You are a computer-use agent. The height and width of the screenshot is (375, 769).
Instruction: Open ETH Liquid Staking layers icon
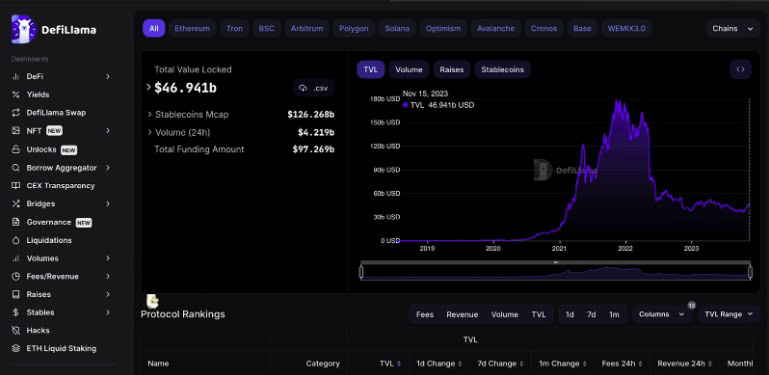(x=16, y=349)
